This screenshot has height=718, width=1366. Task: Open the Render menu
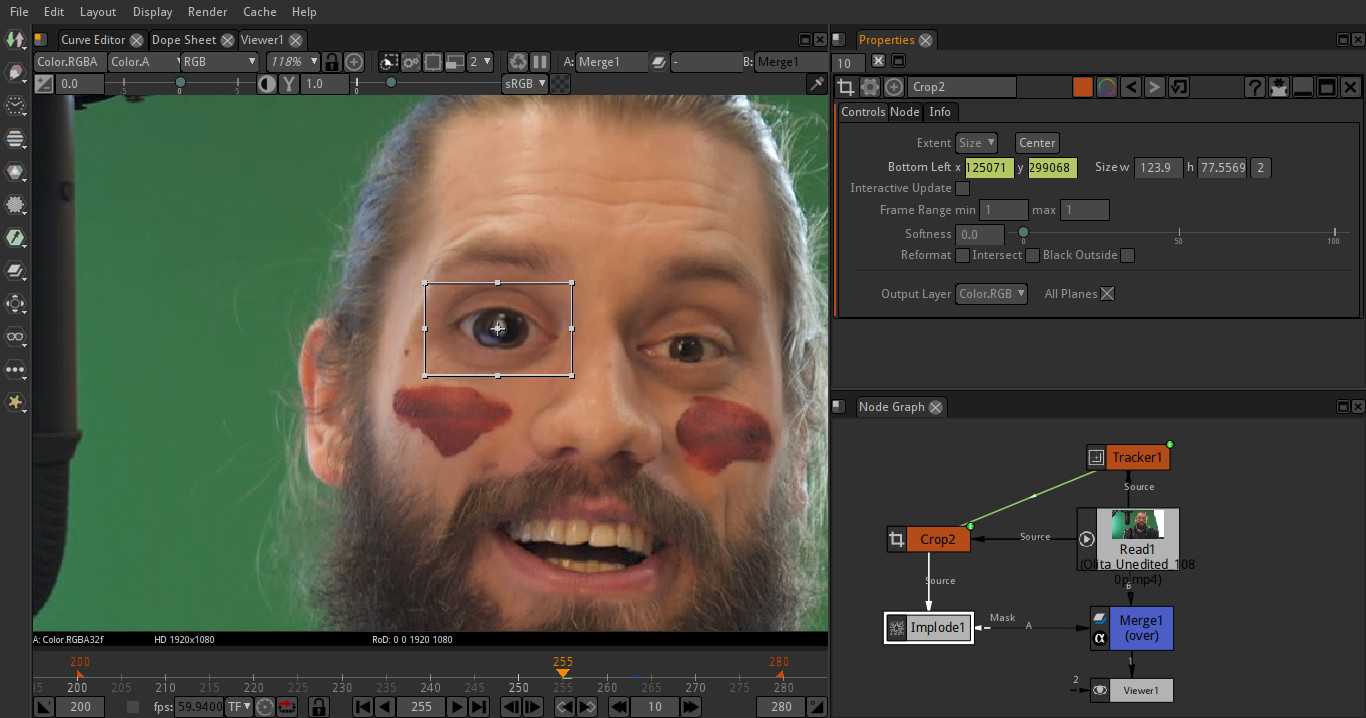[208, 12]
